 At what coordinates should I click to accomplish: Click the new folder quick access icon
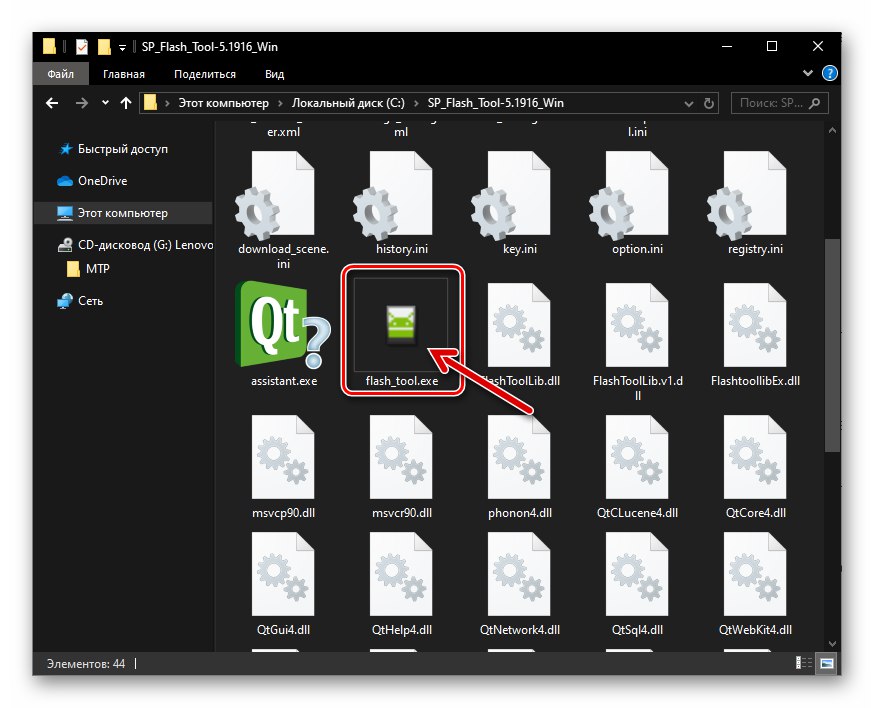click(104, 47)
